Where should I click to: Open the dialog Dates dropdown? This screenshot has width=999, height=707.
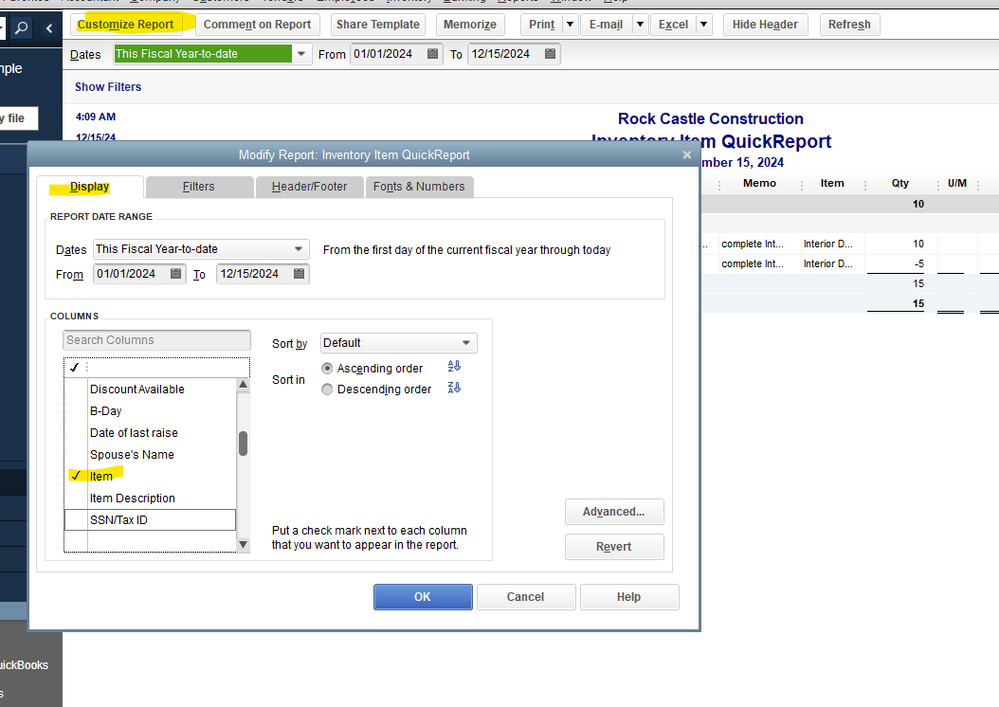pos(298,249)
